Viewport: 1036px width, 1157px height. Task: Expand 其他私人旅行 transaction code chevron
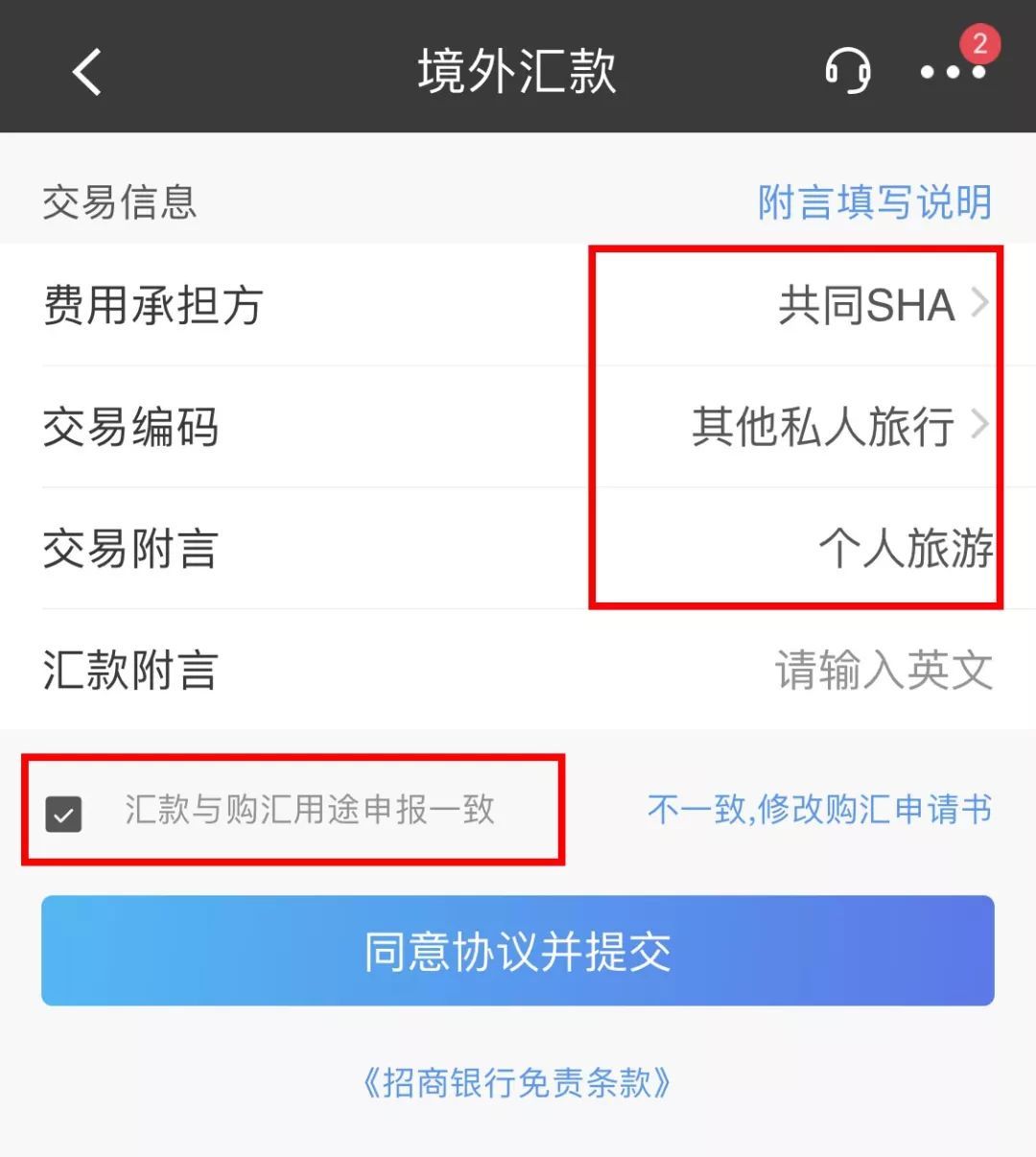click(979, 424)
